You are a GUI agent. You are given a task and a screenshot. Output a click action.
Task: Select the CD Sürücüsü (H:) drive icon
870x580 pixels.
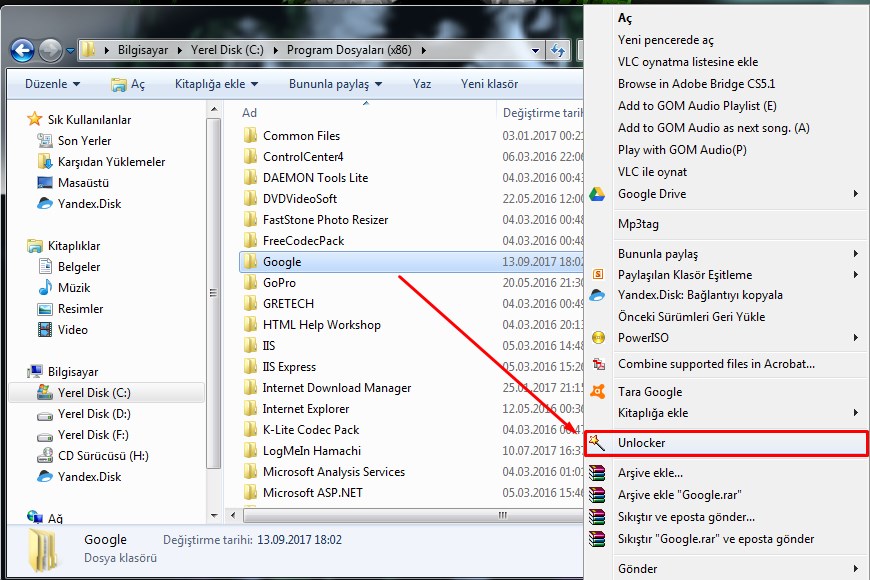coord(44,456)
